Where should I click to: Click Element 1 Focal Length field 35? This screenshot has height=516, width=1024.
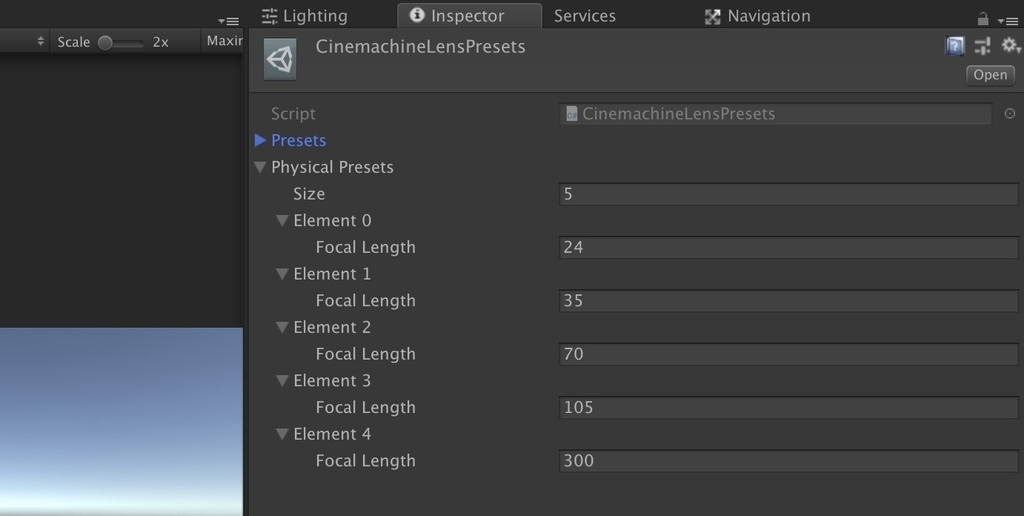pyautogui.click(x=788, y=300)
